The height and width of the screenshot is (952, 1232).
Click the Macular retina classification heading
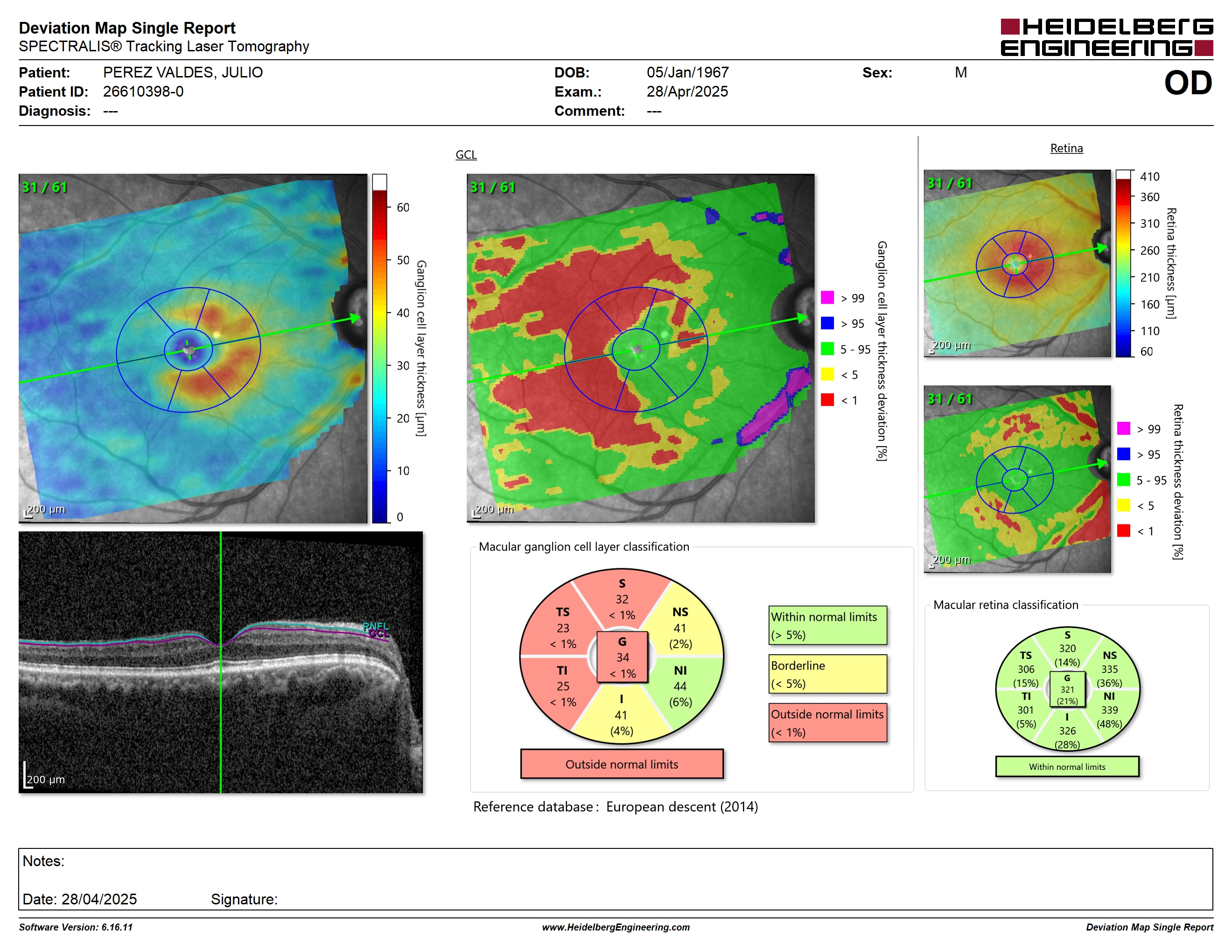click(x=1005, y=605)
